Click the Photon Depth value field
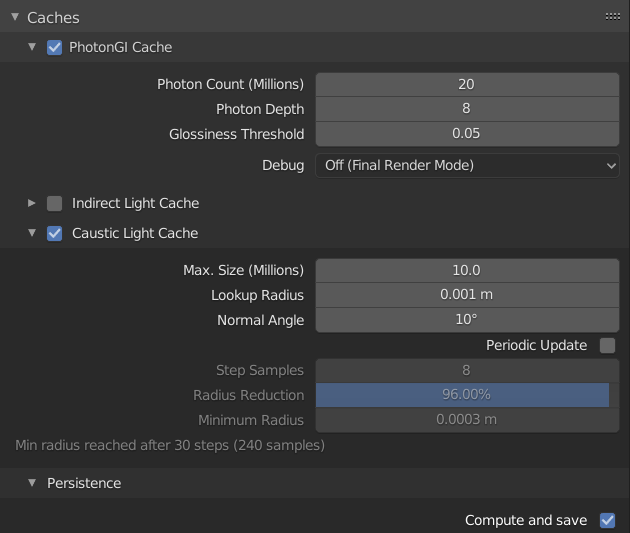The height and width of the screenshot is (533, 630). click(x=467, y=108)
